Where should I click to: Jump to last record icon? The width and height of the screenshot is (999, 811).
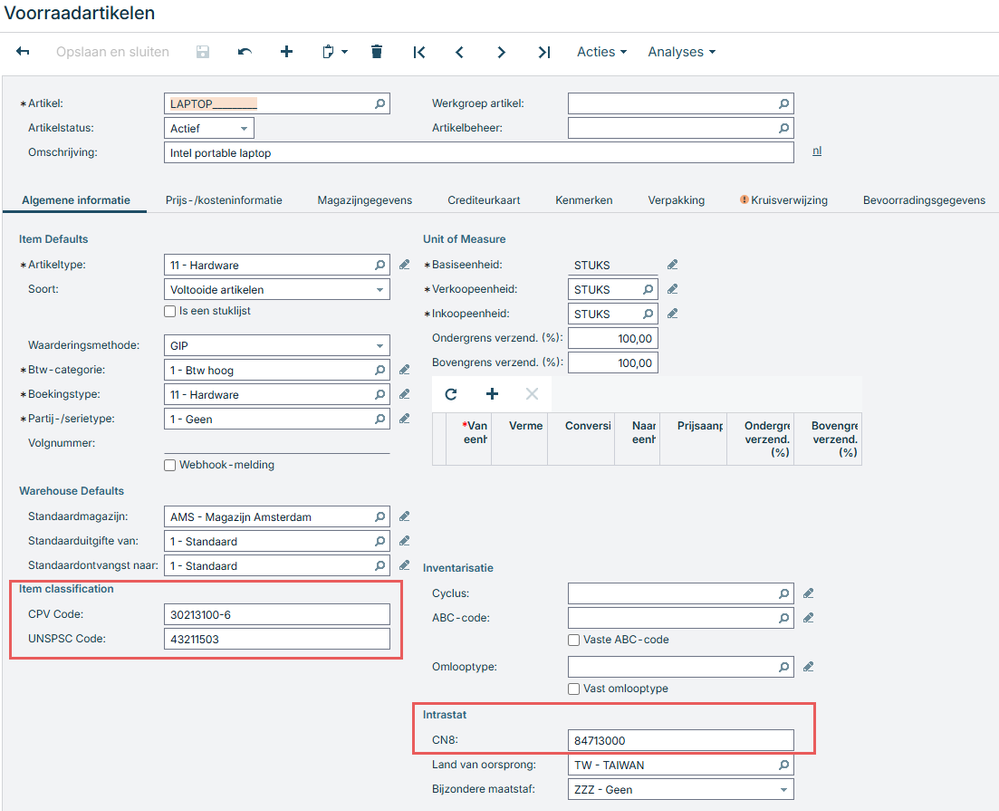[544, 52]
